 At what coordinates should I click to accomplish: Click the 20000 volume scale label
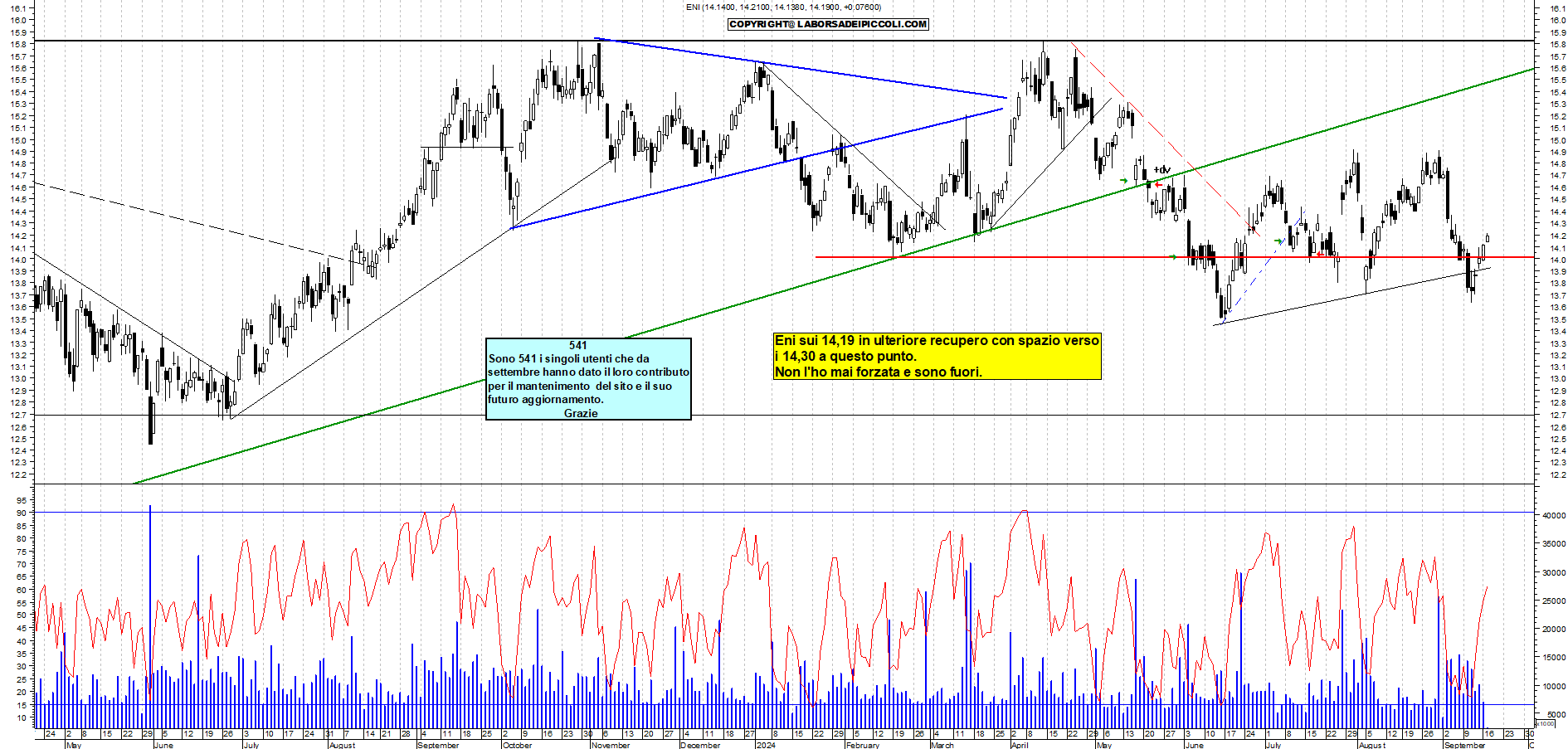click(1554, 629)
